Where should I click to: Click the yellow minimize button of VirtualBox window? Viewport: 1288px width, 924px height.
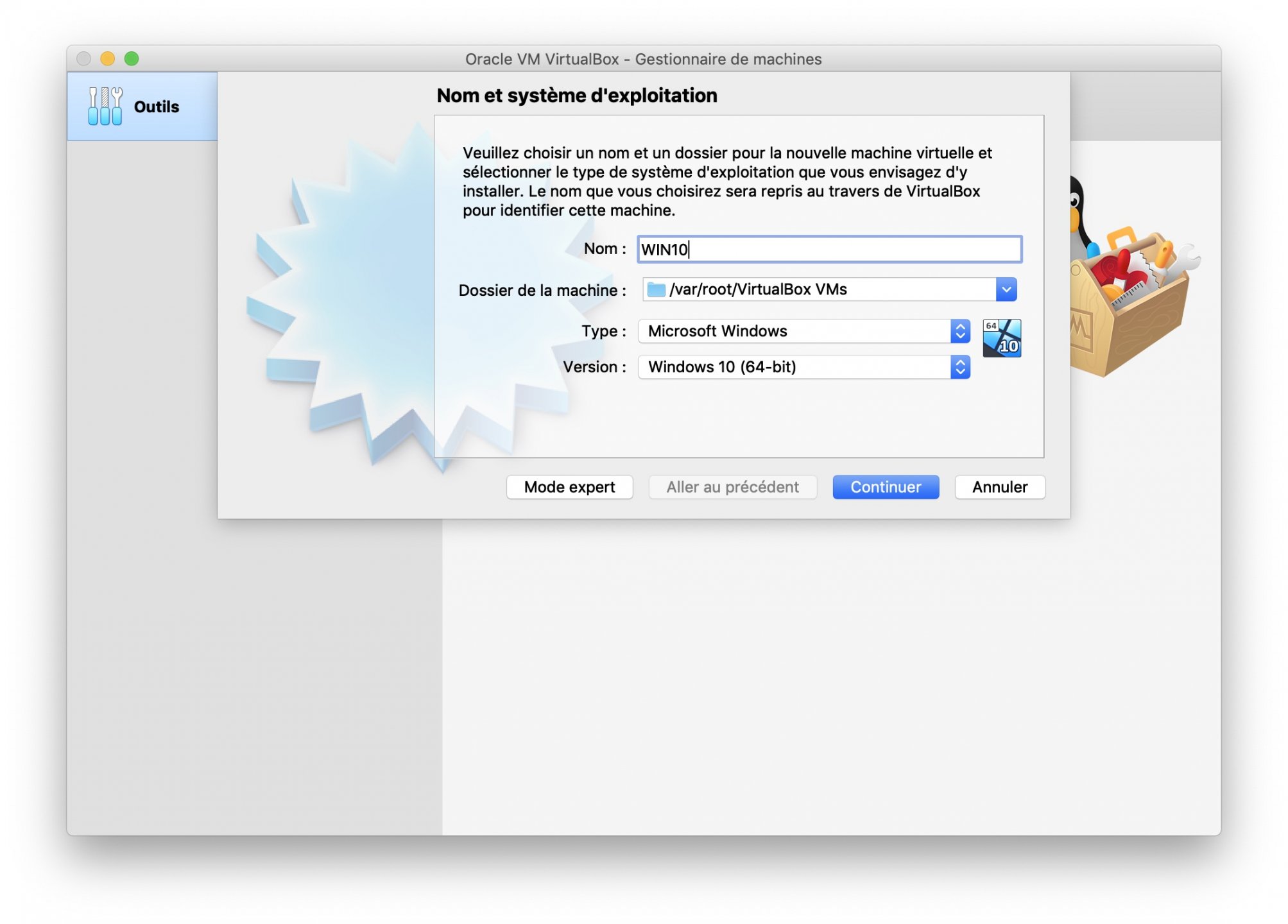tap(107, 58)
